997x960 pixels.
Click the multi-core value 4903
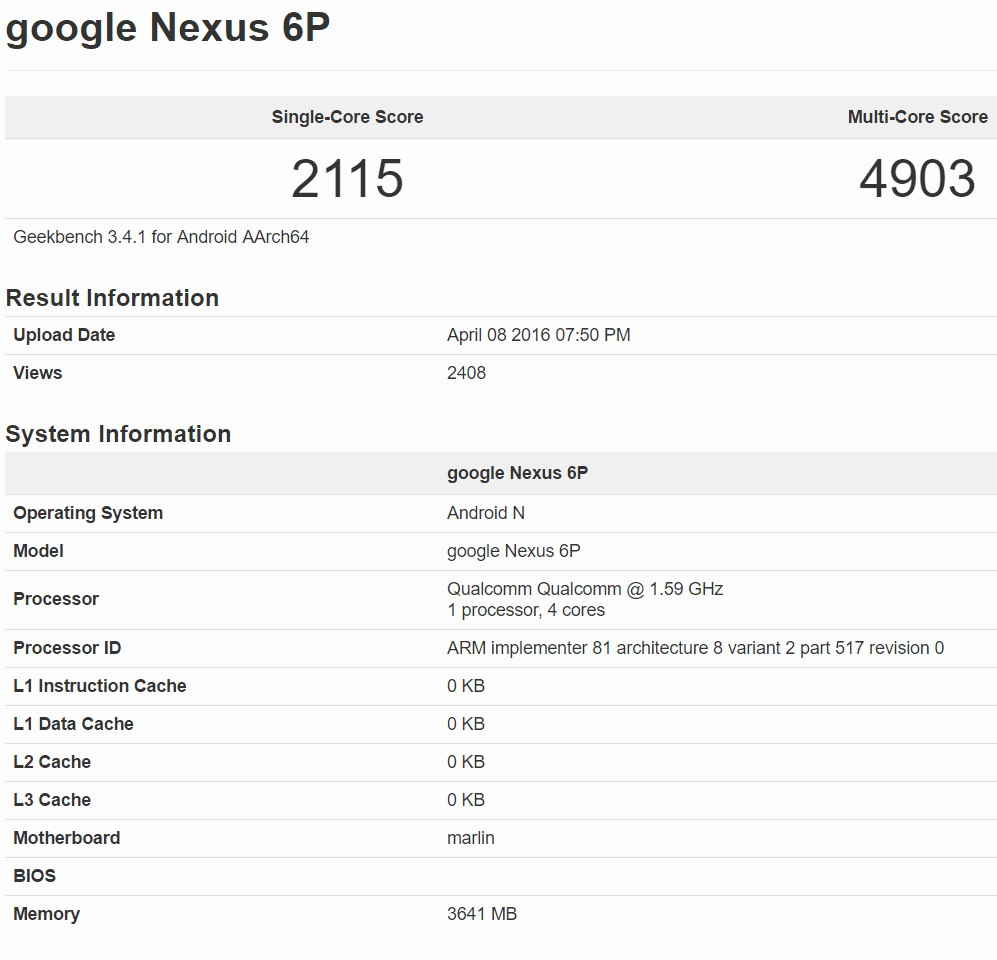click(918, 179)
